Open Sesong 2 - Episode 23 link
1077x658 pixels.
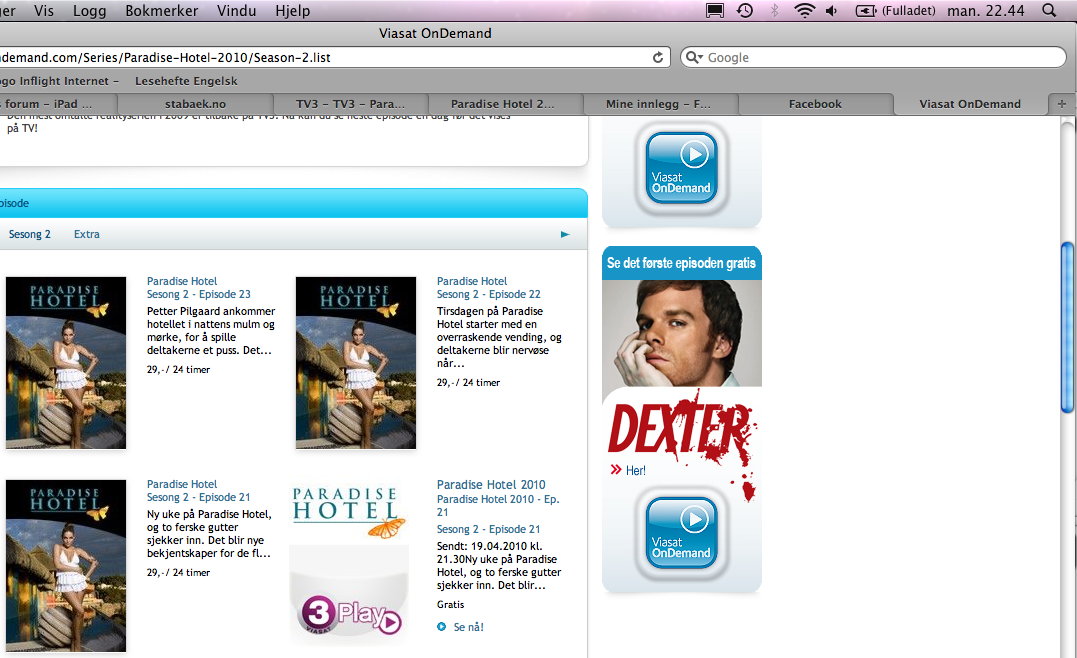click(199, 294)
